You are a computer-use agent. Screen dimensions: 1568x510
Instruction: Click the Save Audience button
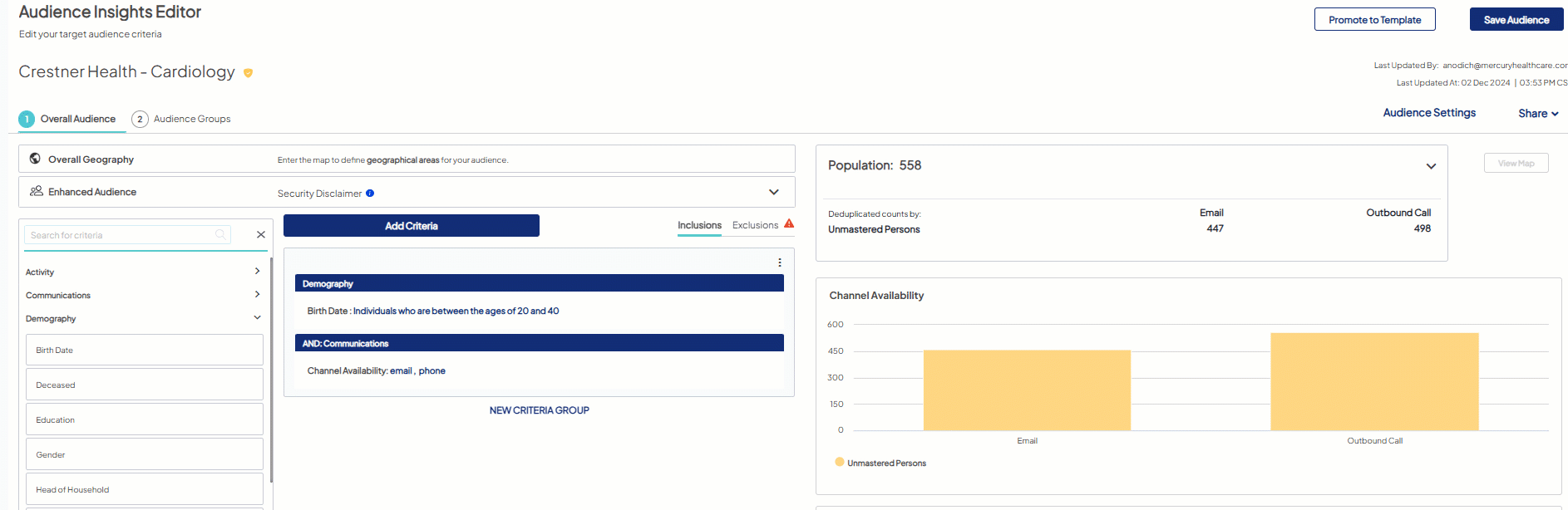pos(1516,20)
